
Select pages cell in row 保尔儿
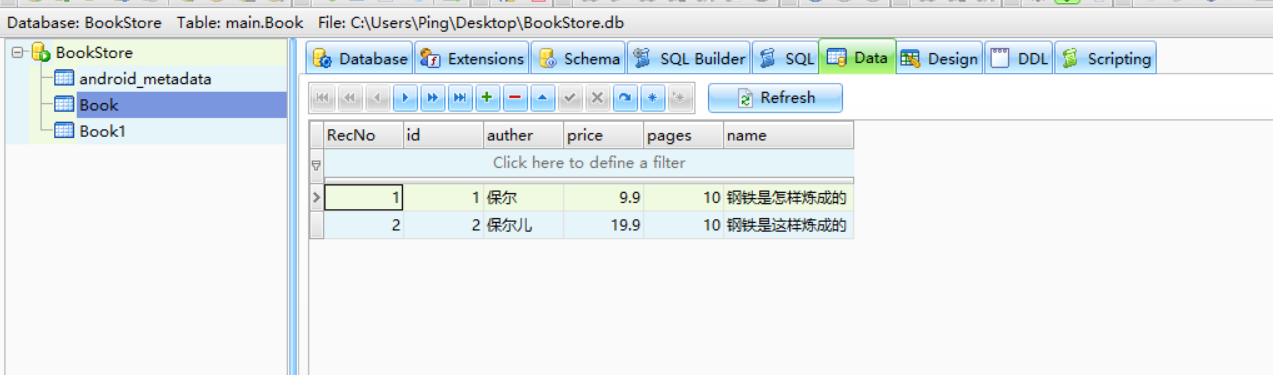click(x=684, y=226)
